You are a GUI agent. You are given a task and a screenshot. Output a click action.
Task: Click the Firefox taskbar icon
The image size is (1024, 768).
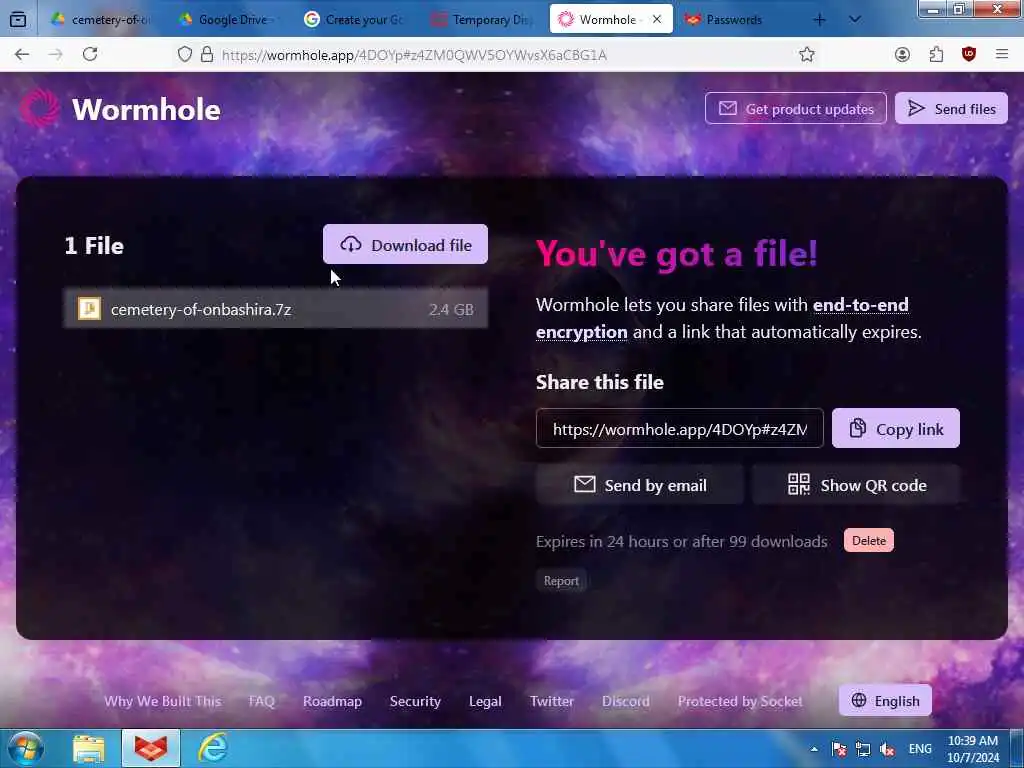coord(151,749)
